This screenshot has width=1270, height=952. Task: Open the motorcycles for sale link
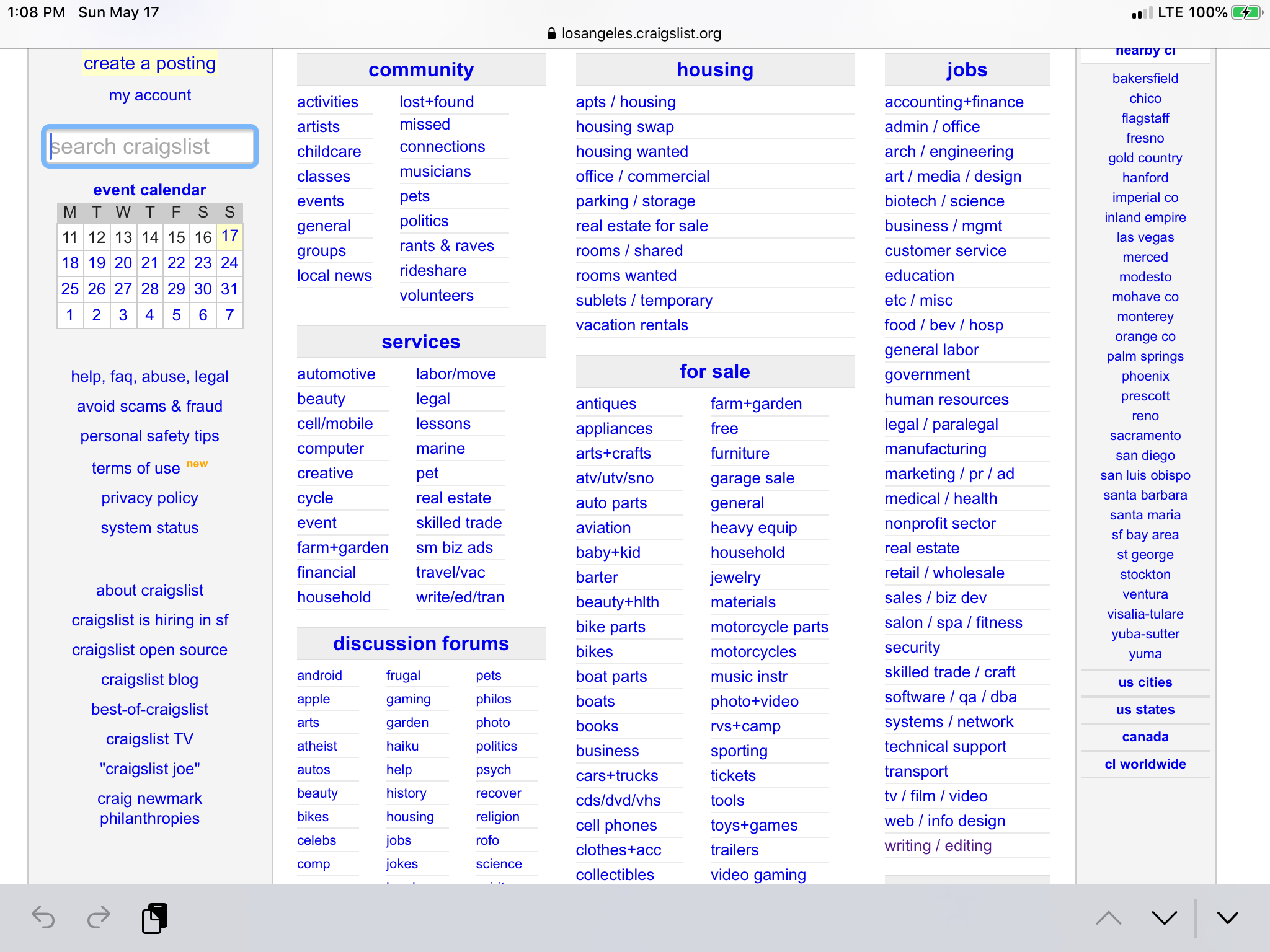point(753,651)
